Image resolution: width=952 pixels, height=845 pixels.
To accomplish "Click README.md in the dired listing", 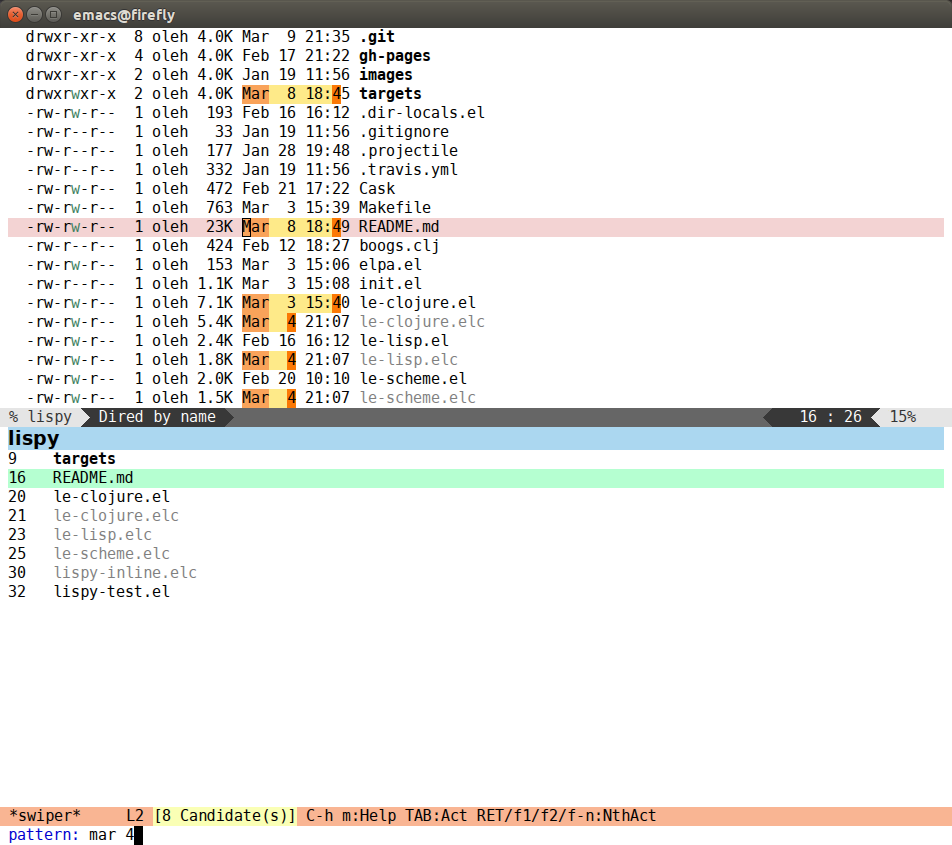I will tap(399, 227).
